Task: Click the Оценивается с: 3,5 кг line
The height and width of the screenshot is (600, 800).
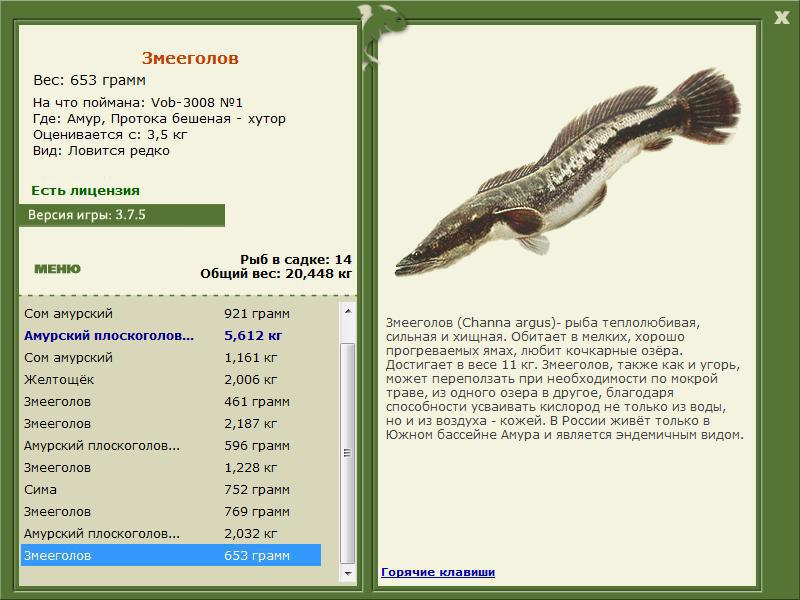Action: [110, 135]
